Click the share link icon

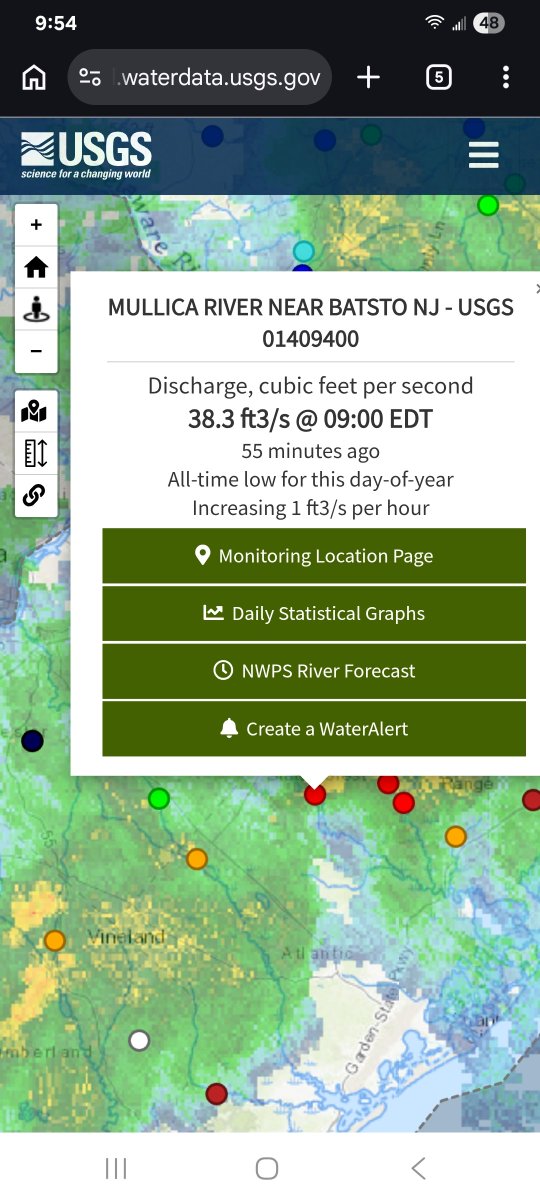pos(35,495)
